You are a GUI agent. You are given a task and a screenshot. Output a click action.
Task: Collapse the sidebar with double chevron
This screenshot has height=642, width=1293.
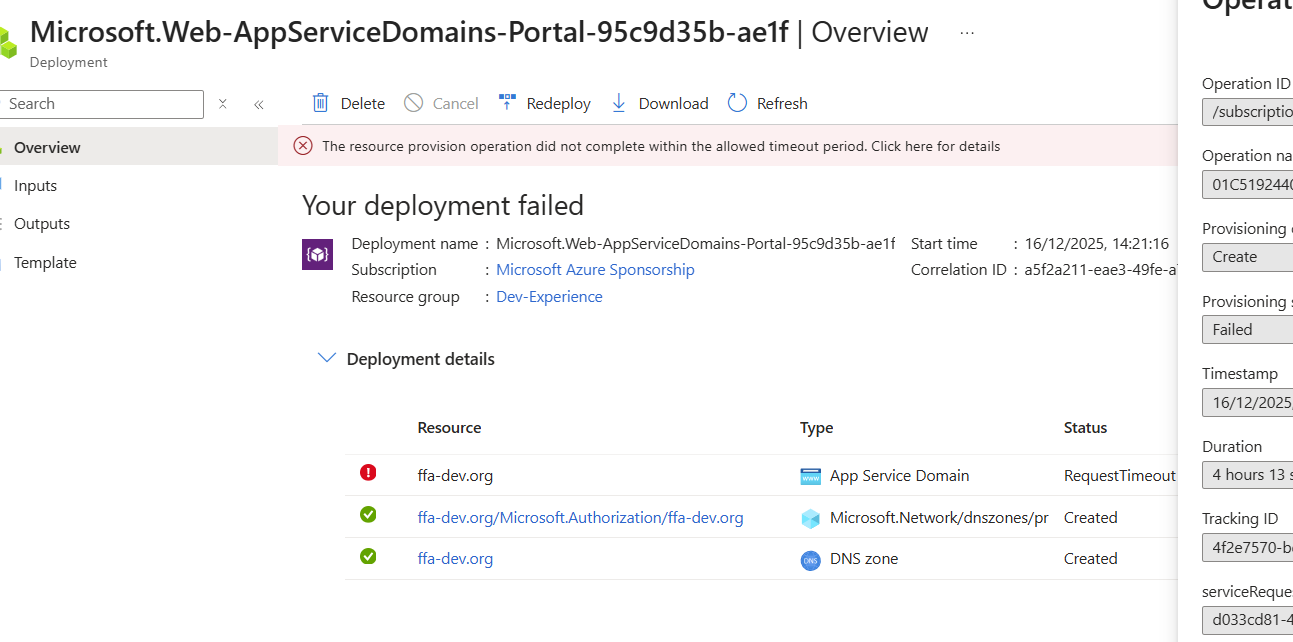tap(258, 104)
